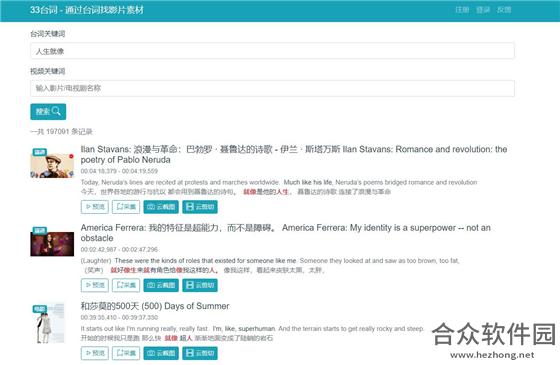Click the 台词关键词 label

coord(48,34)
